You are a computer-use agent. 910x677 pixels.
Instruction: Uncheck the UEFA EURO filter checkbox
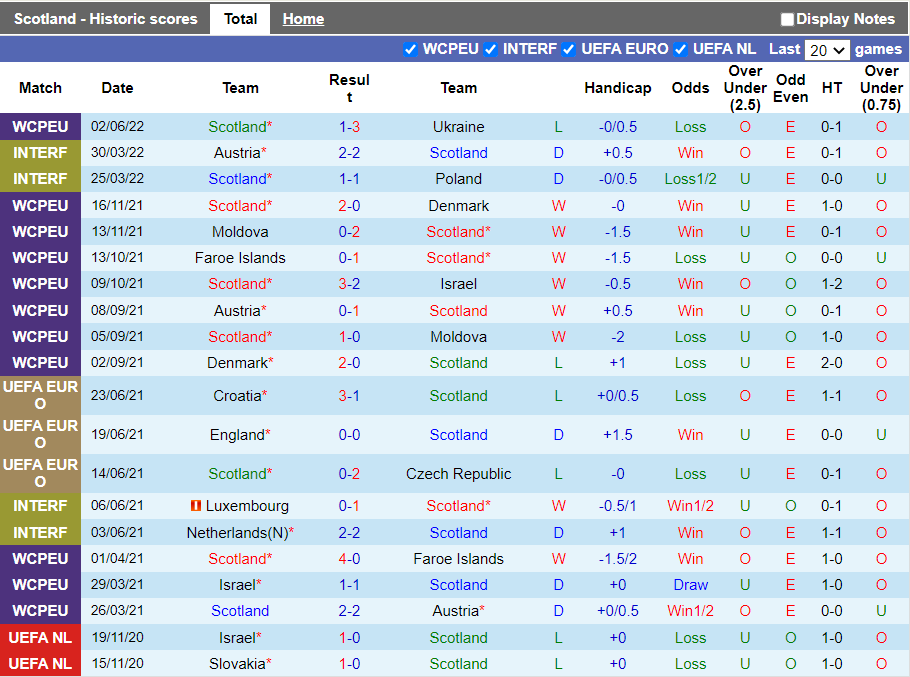[x=569, y=49]
